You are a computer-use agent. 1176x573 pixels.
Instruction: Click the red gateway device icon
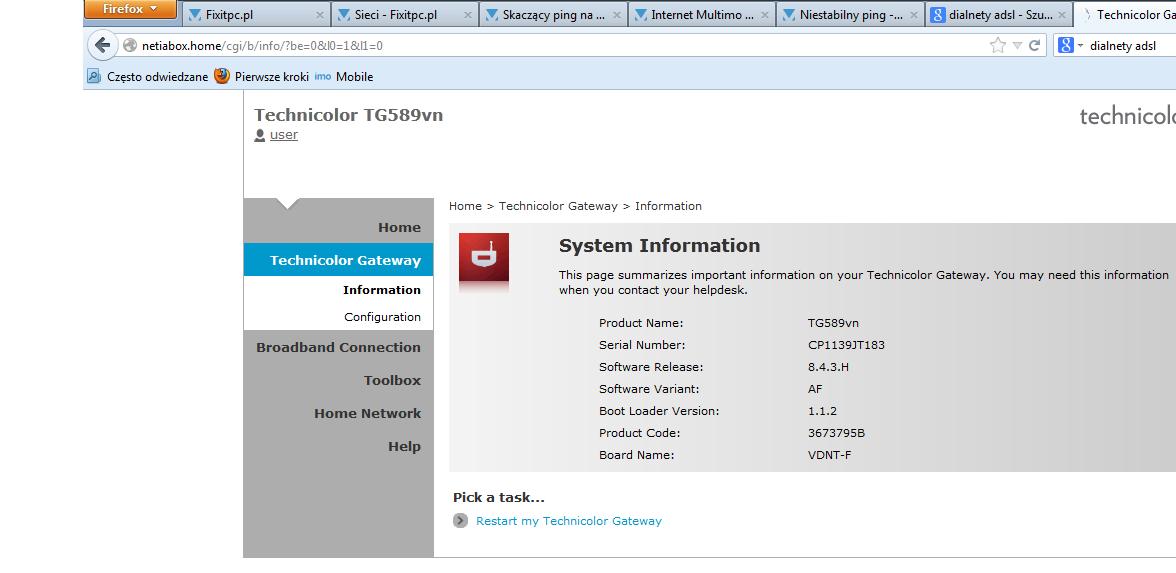(x=484, y=257)
